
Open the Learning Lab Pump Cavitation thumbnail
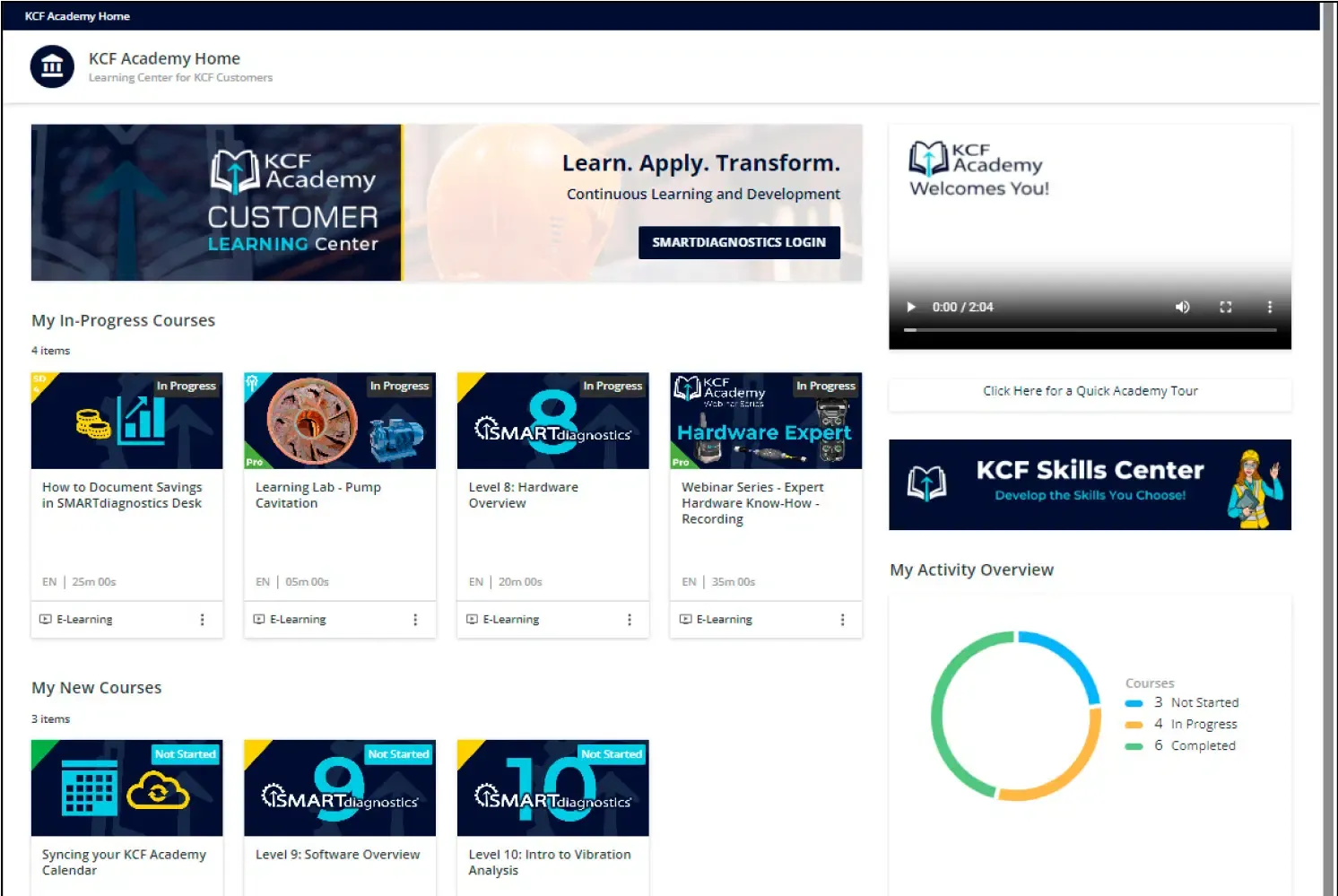340,421
